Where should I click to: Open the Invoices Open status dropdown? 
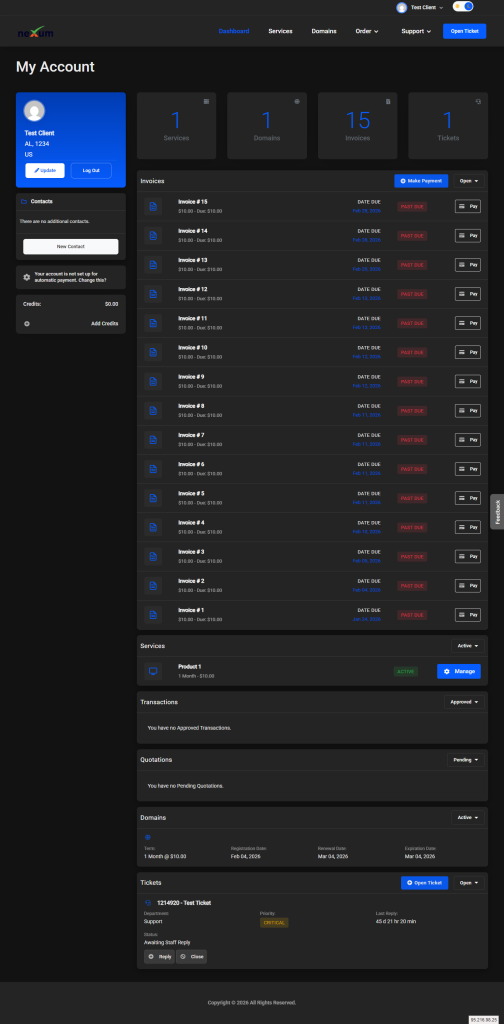coord(469,181)
